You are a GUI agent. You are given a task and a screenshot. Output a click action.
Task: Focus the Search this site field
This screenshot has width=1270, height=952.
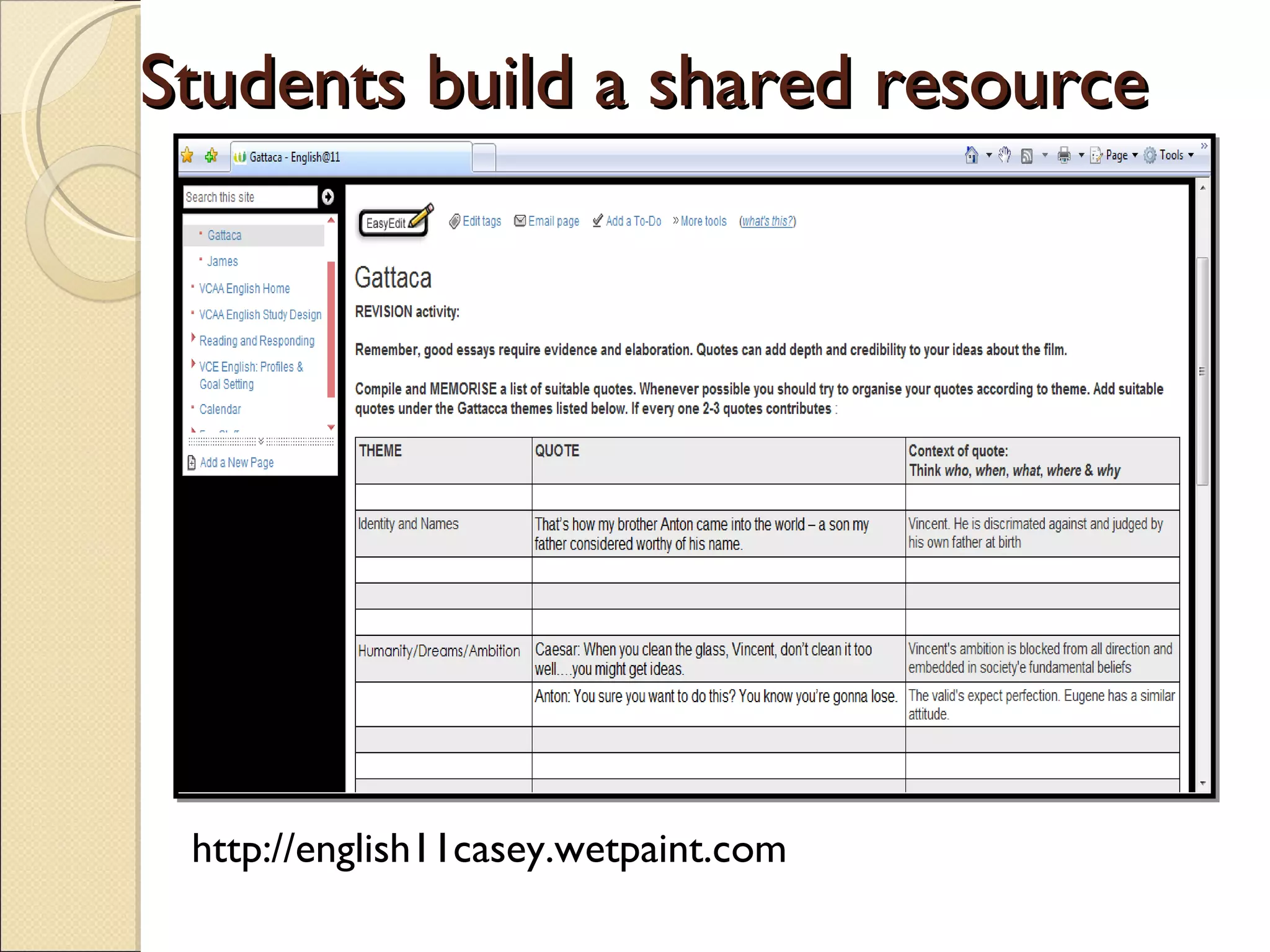(251, 197)
